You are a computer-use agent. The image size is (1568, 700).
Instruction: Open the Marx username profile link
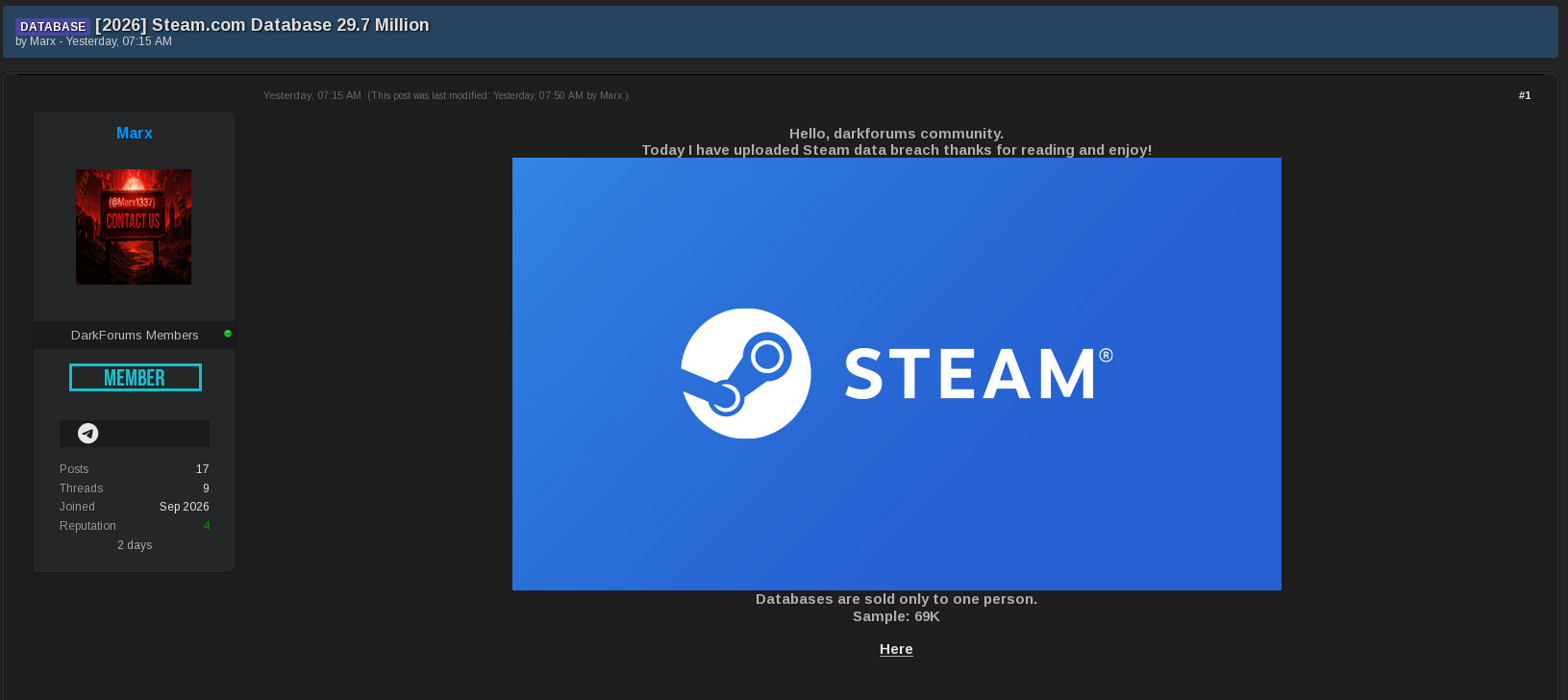tap(135, 134)
